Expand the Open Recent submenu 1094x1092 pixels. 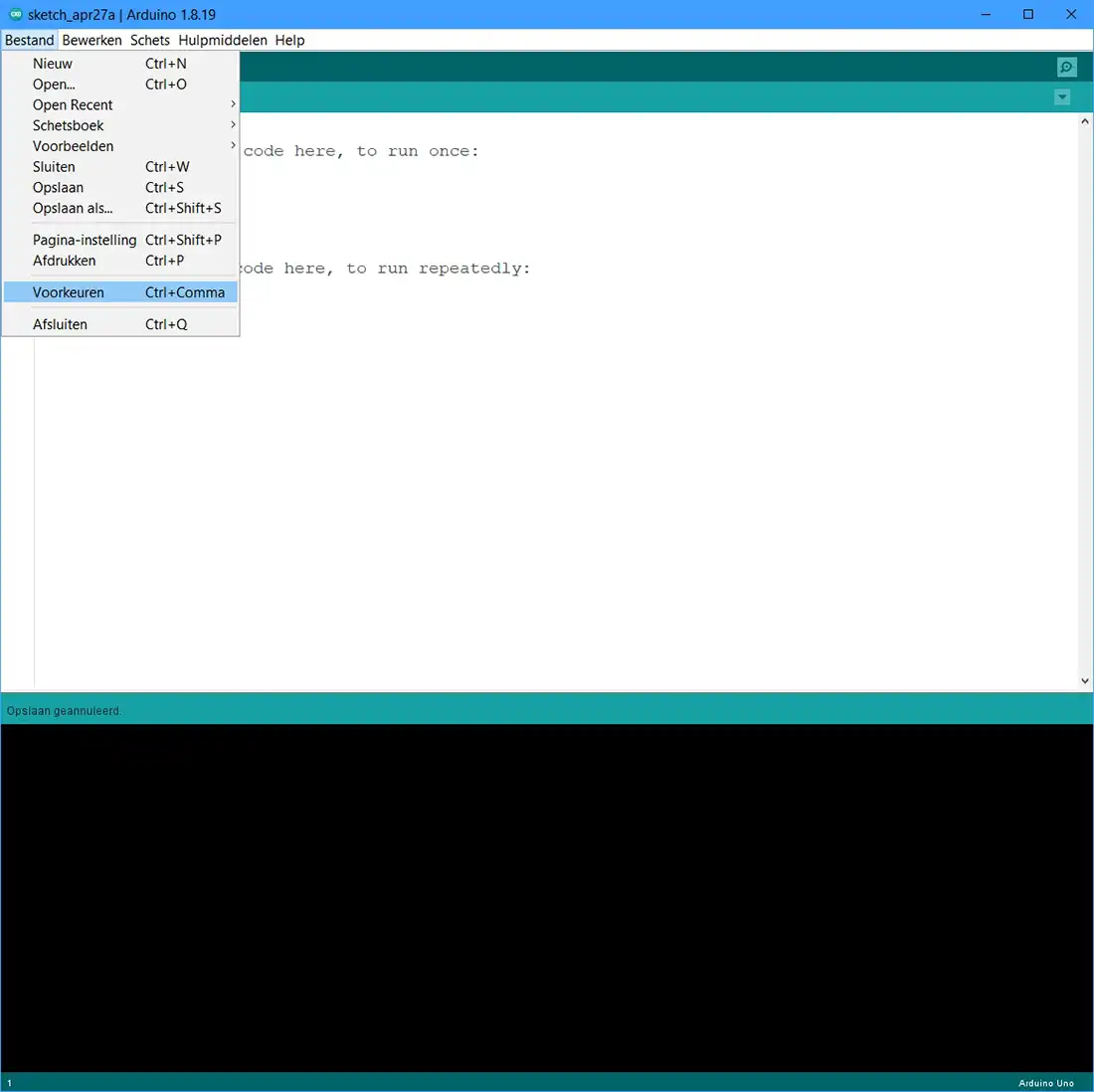(x=119, y=104)
